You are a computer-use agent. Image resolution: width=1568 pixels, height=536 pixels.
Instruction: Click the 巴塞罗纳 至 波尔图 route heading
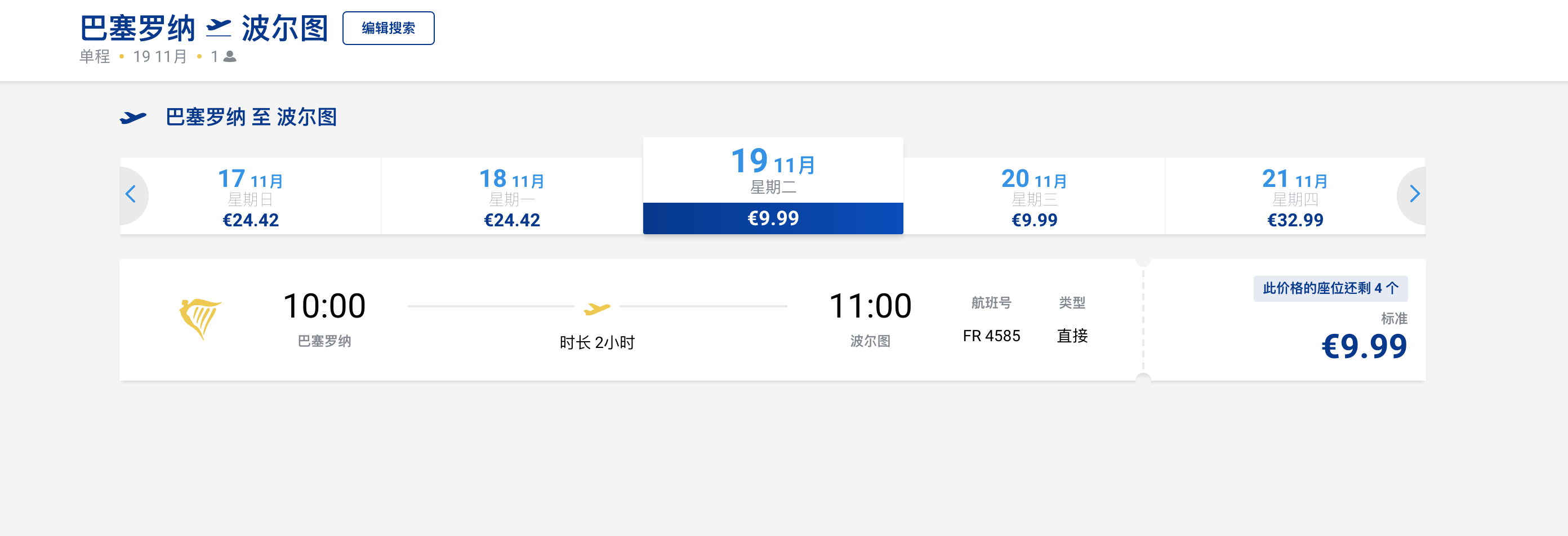tap(251, 117)
